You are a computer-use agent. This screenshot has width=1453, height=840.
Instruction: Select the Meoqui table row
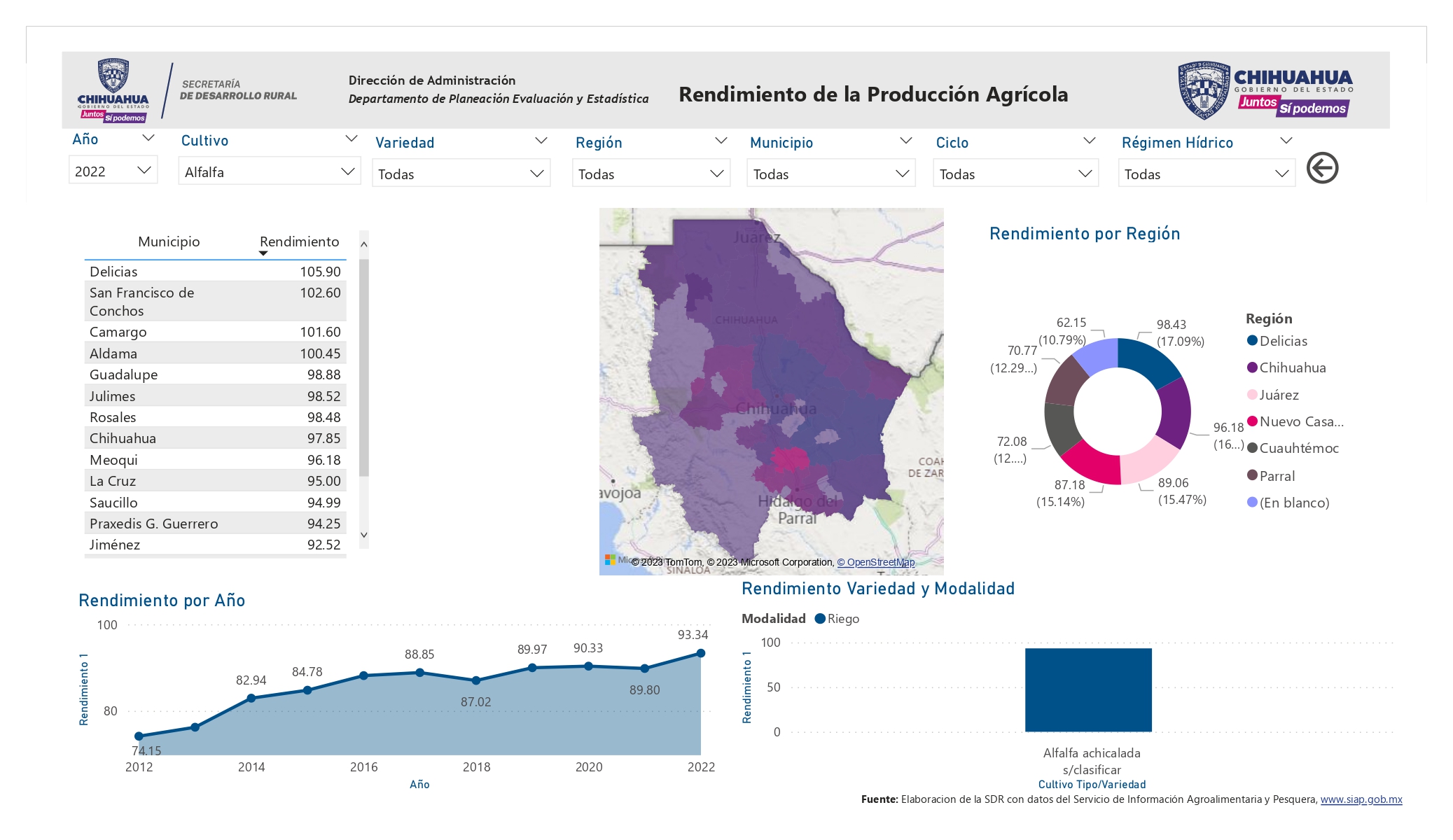point(215,460)
